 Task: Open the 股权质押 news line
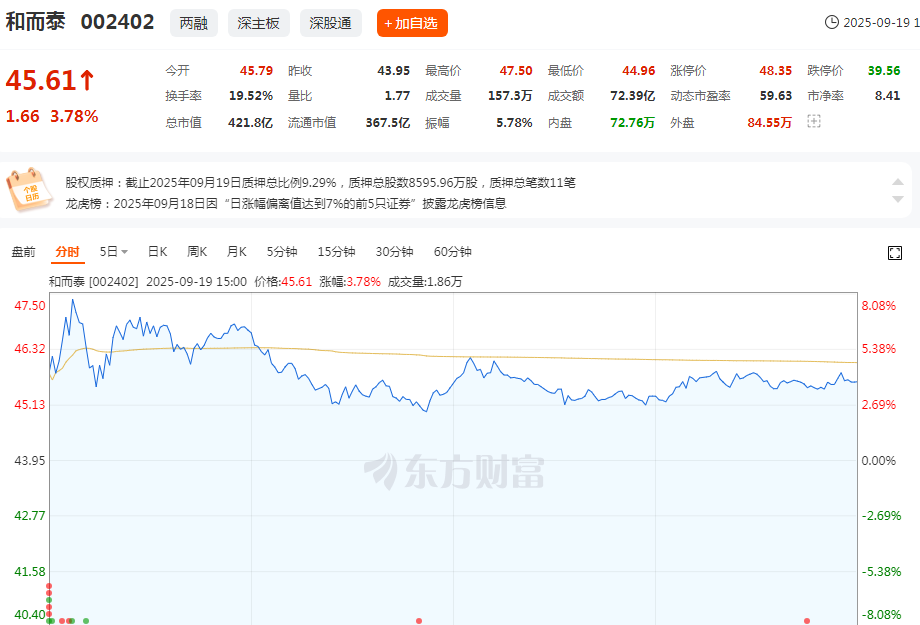(x=320, y=183)
